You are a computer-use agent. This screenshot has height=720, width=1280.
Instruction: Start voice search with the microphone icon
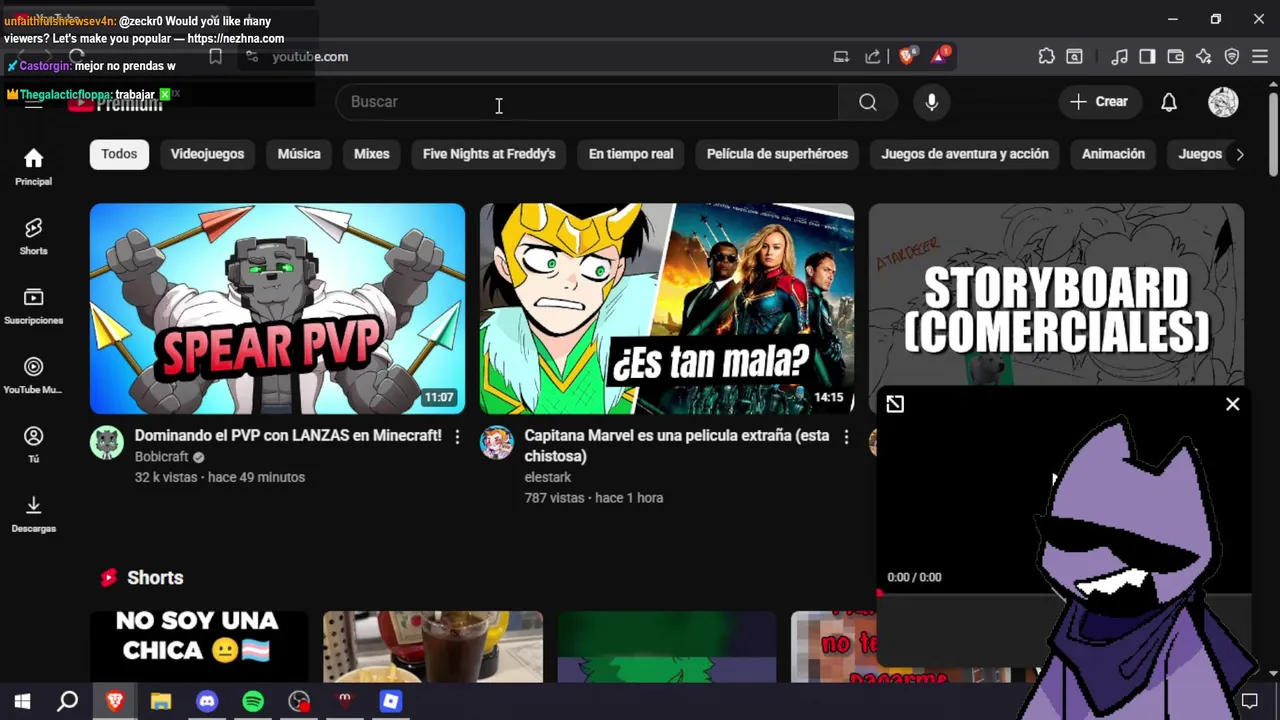coord(931,102)
